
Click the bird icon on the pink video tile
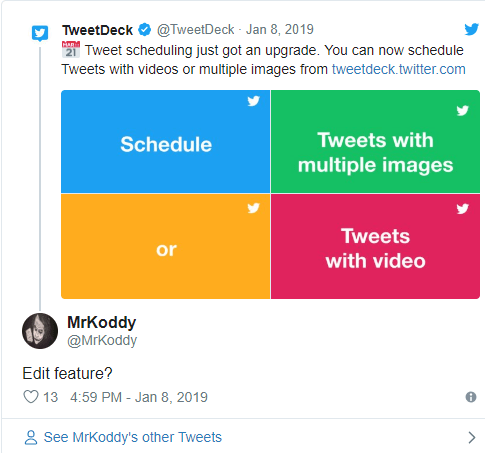(x=463, y=209)
